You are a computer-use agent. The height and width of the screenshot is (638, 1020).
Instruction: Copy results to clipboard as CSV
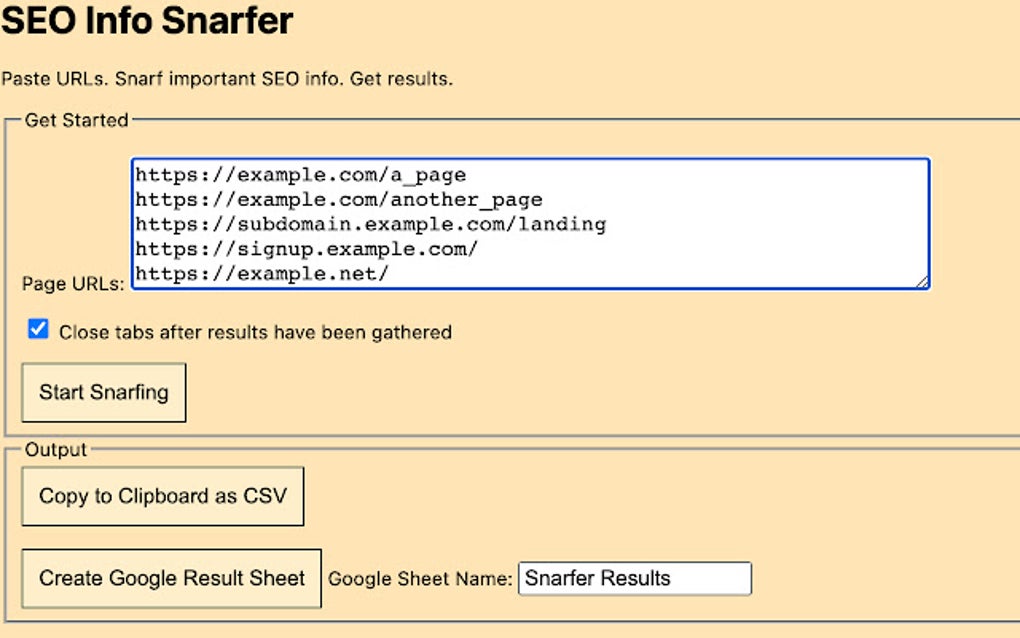point(162,496)
